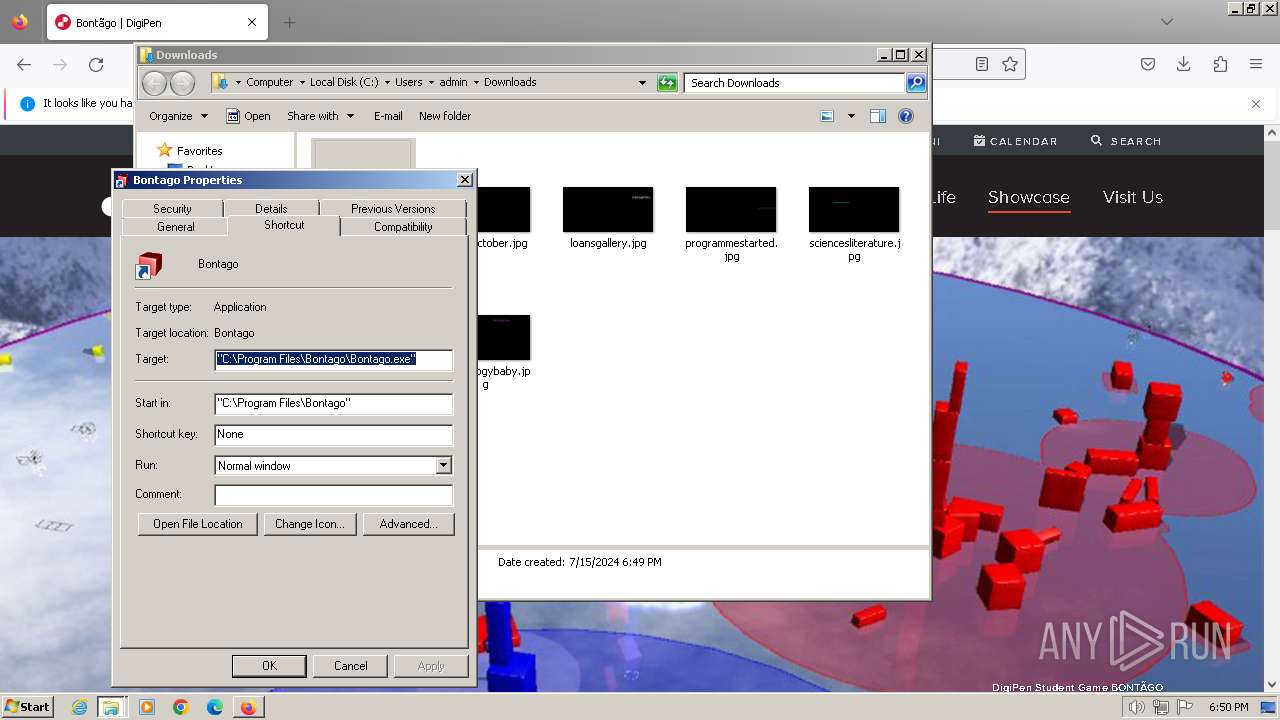
Task: Open Firefox extensions icon
Action: (1220, 64)
